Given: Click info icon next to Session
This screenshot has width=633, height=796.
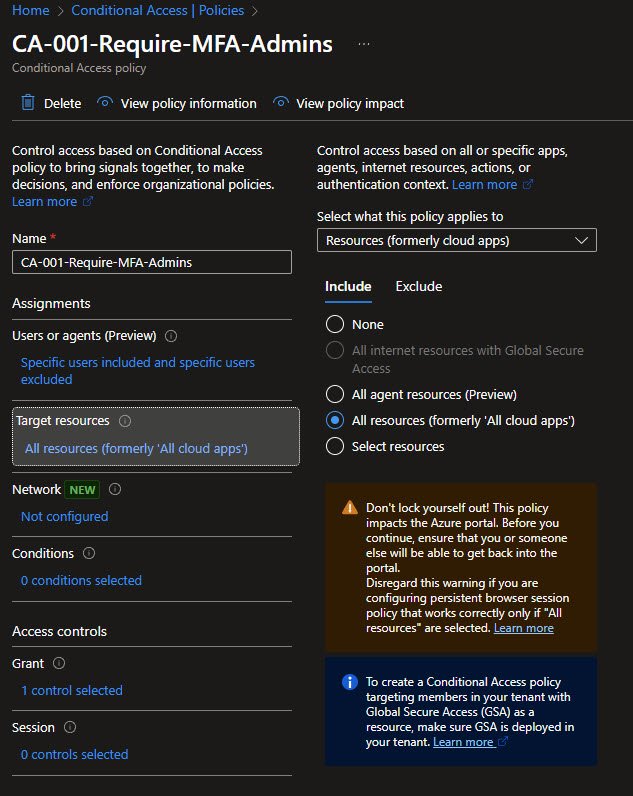Looking at the screenshot, I should [70, 727].
